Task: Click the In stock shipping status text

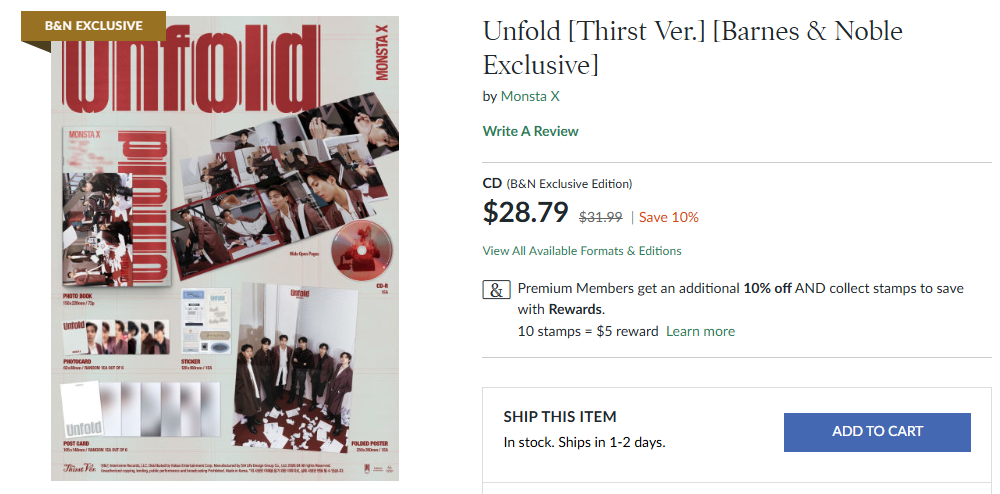Action: coord(584,442)
